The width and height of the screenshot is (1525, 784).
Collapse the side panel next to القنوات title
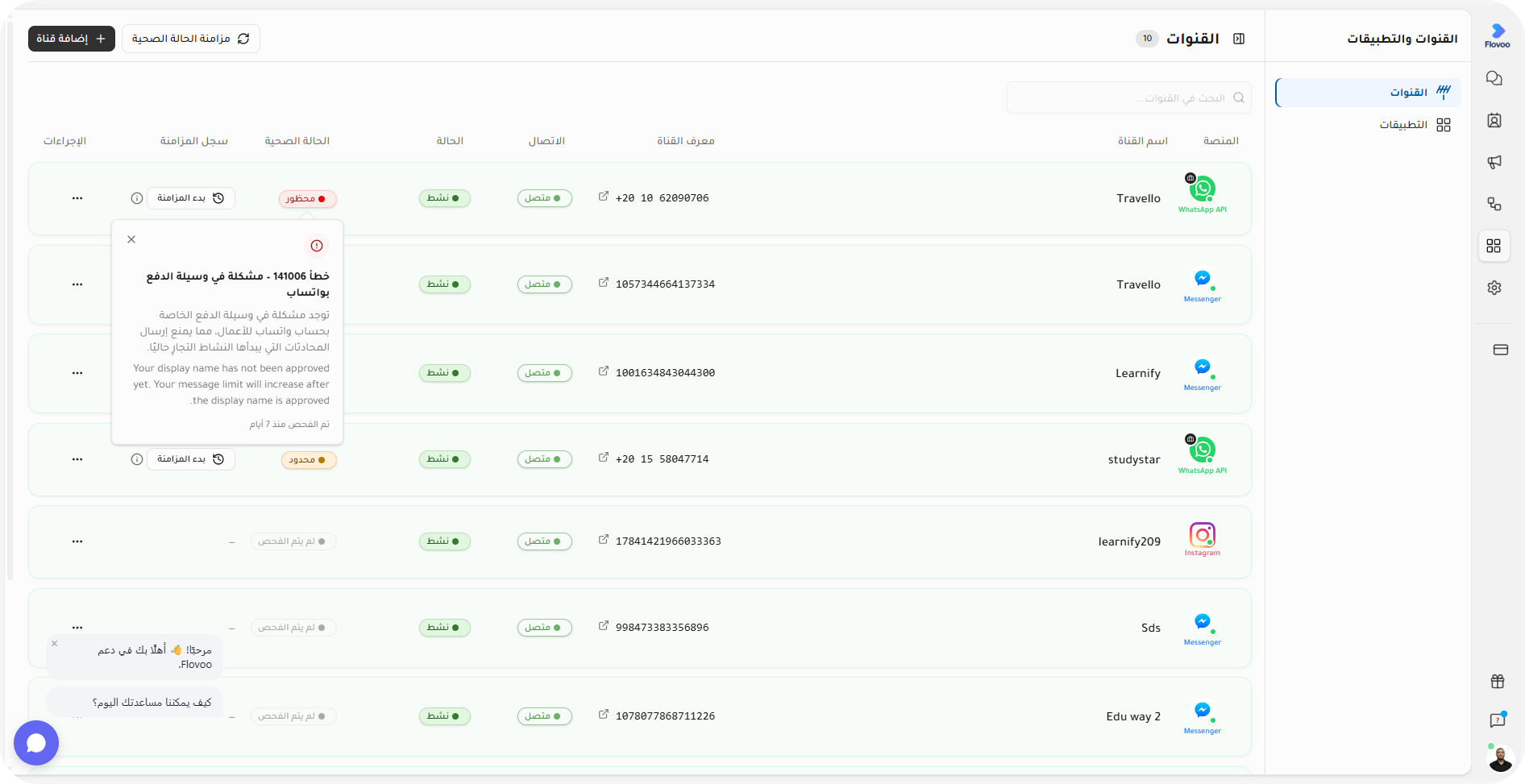[x=1239, y=39]
